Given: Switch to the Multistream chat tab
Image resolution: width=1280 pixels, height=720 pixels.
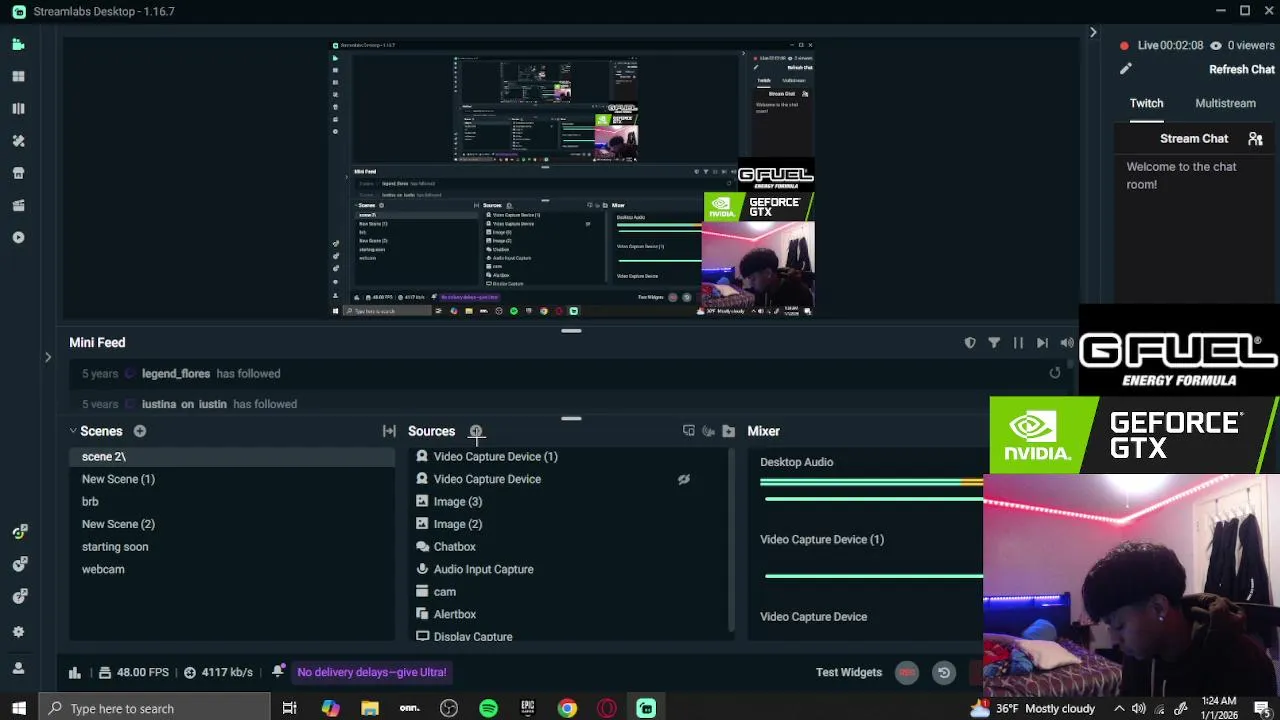Looking at the screenshot, I should (1225, 103).
